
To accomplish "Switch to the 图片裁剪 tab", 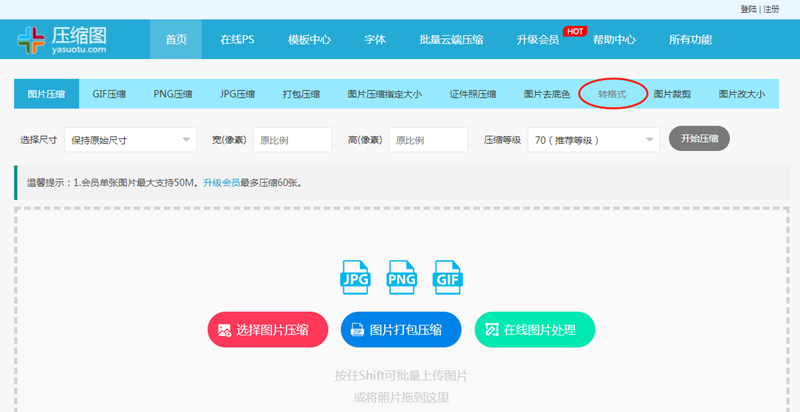I will click(672, 94).
